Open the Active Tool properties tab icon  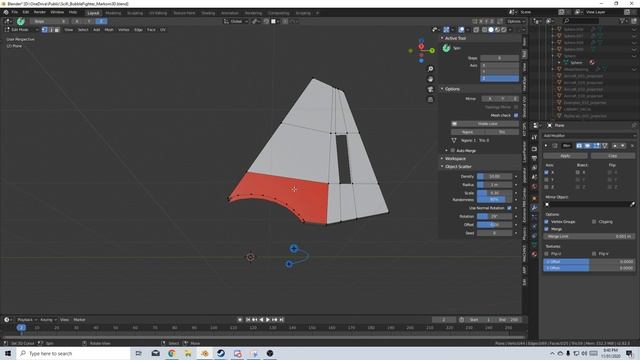[534, 138]
